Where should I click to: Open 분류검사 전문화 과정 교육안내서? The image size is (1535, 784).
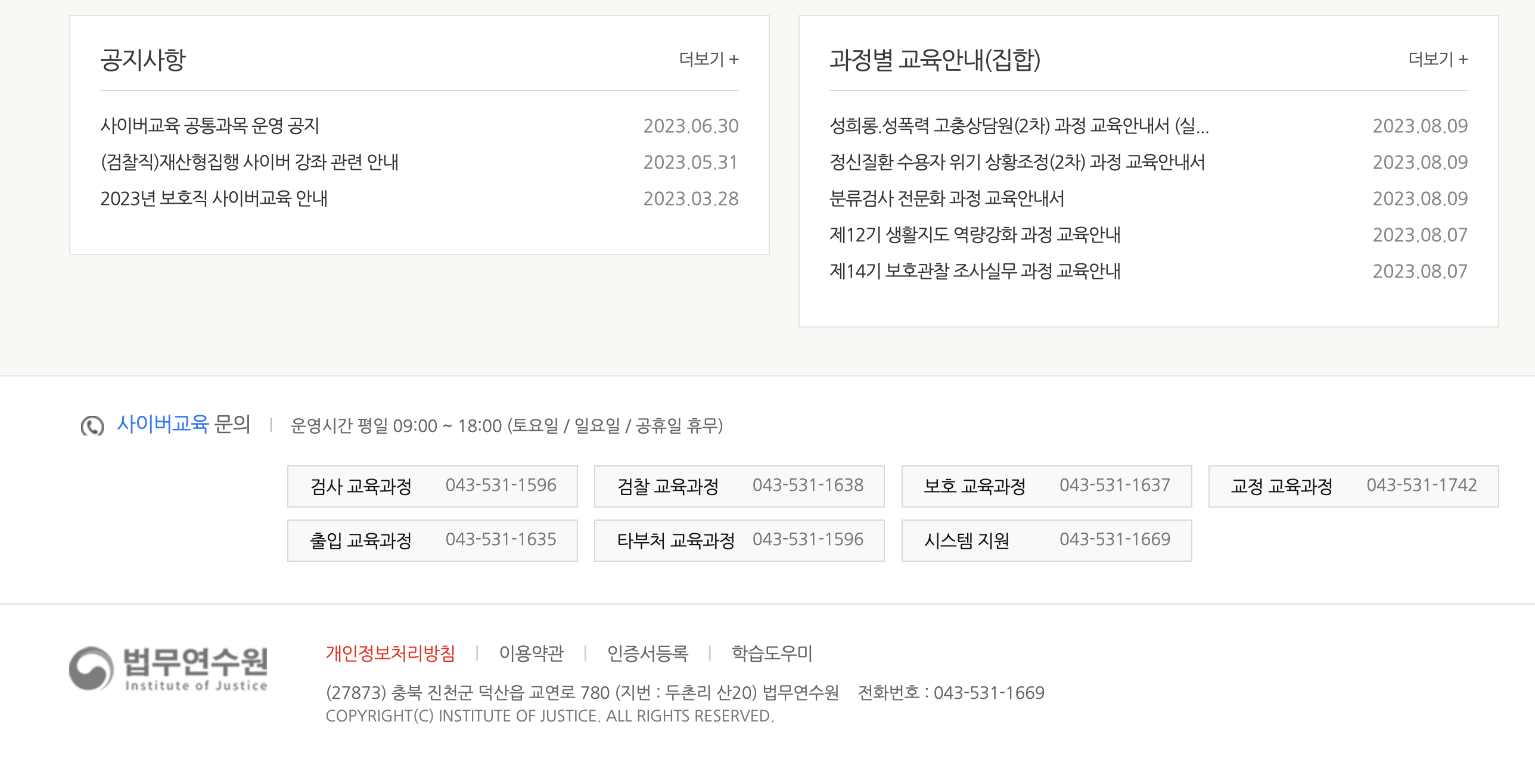click(946, 198)
